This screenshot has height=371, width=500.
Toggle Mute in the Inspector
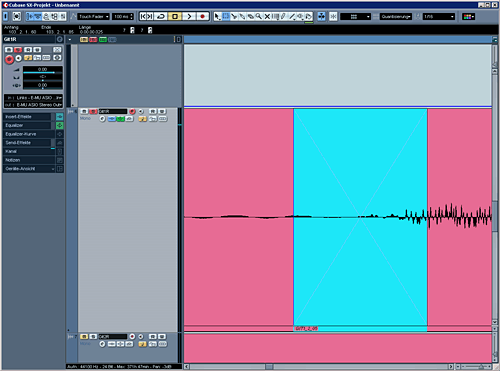click(x=9, y=50)
